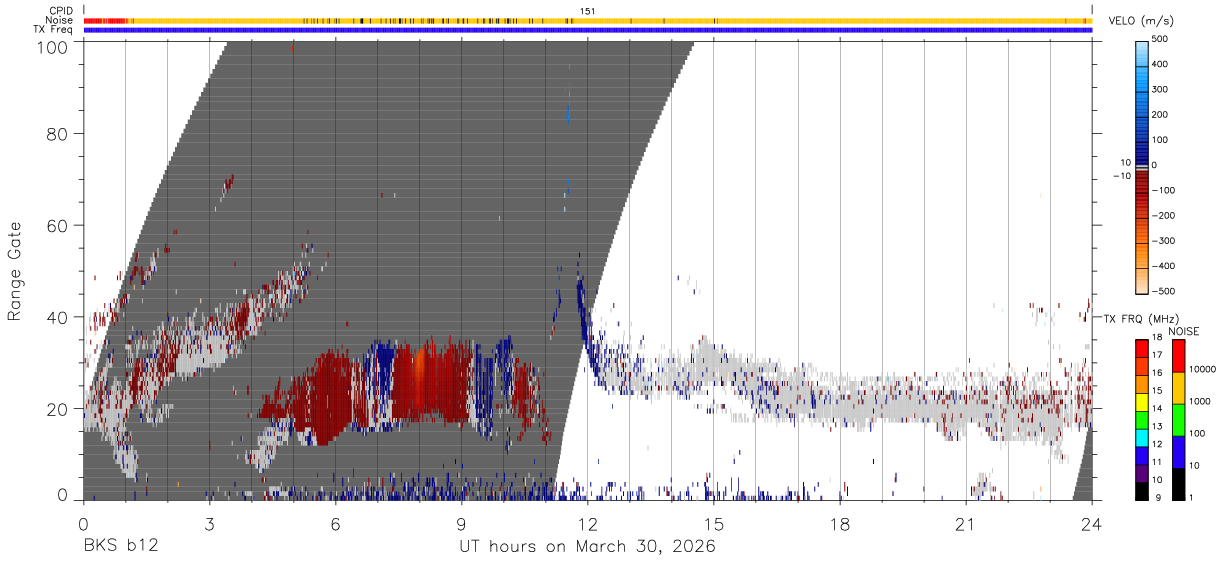Click the Range Gate axis title
Viewport: 1228px width, 567px height.
(15, 270)
